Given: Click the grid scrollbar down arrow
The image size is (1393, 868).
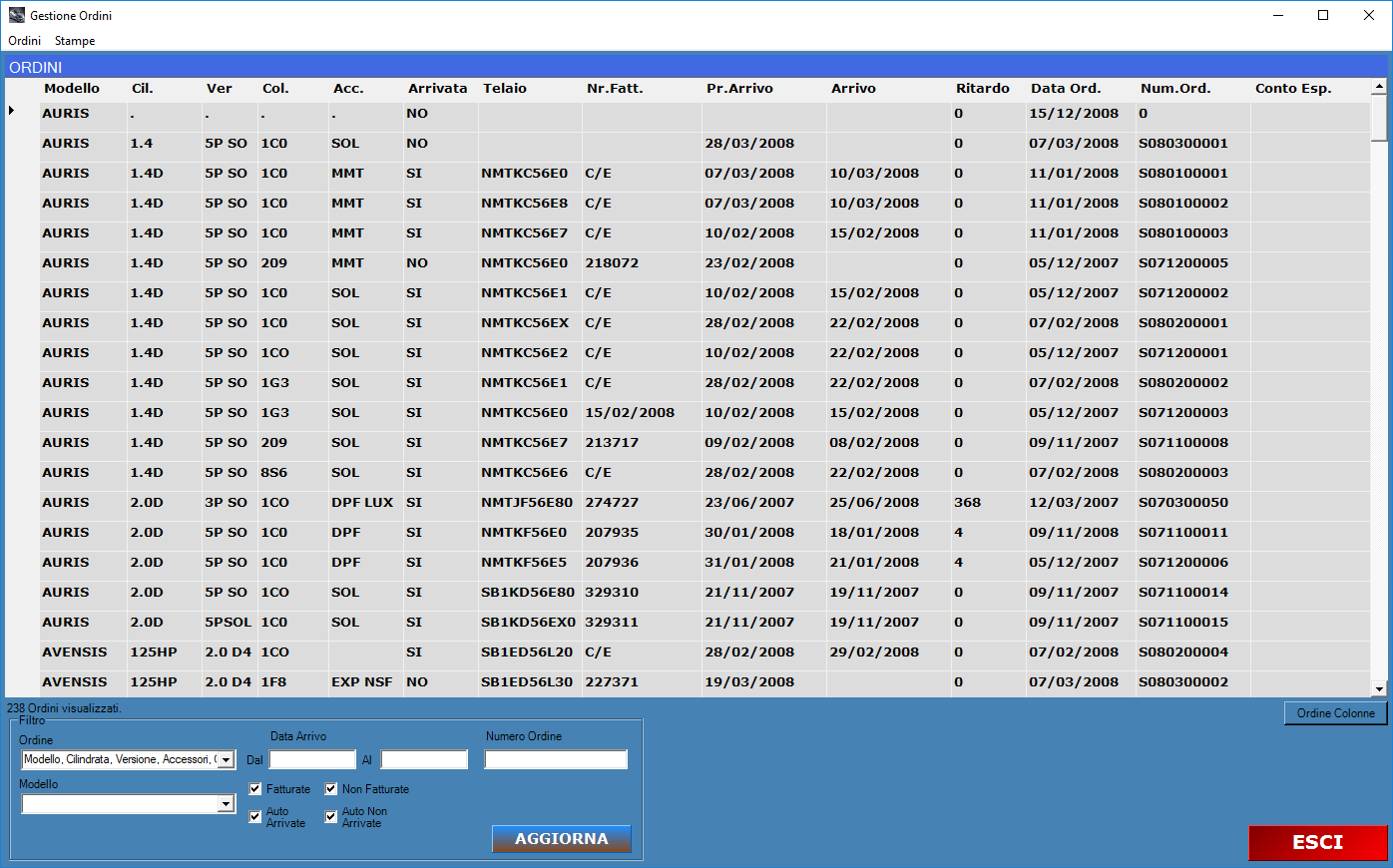Looking at the screenshot, I should click(x=1379, y=688).
